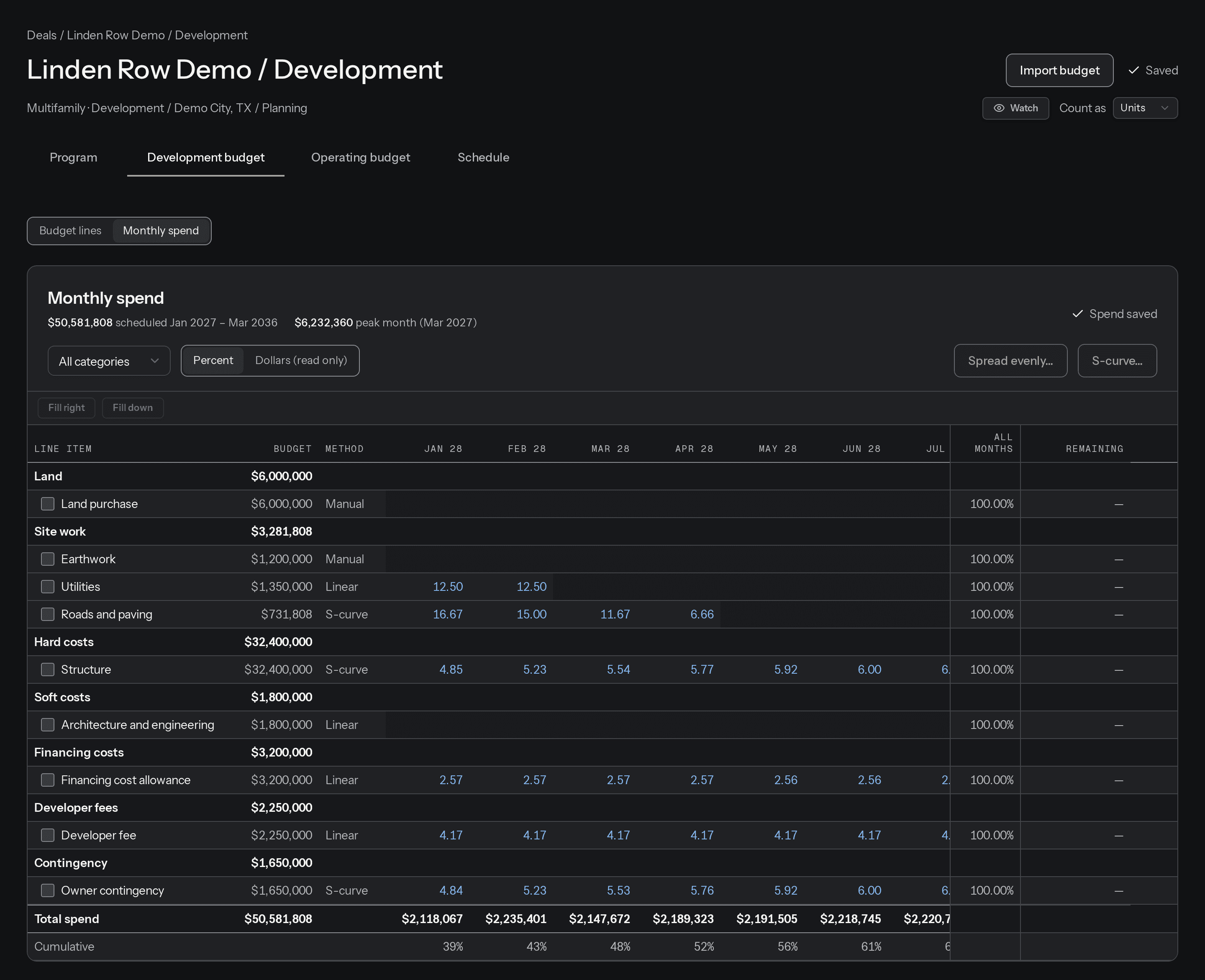Image resolution: width=1205 pixels, height=980 pixels.
Task: Click Structure Jun 28 cell 6.00
Action: (x=846, y=670)
